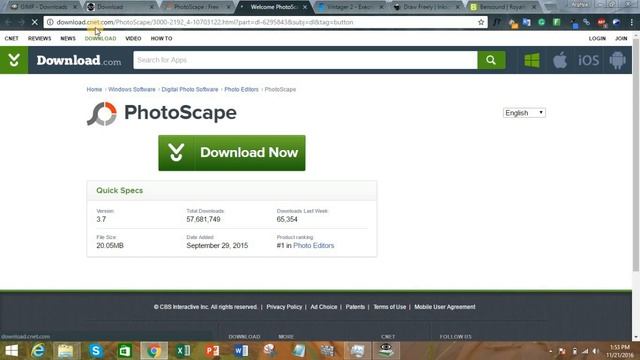Open Excel from taskbar
640x360 pixels.
click(183, 351)
